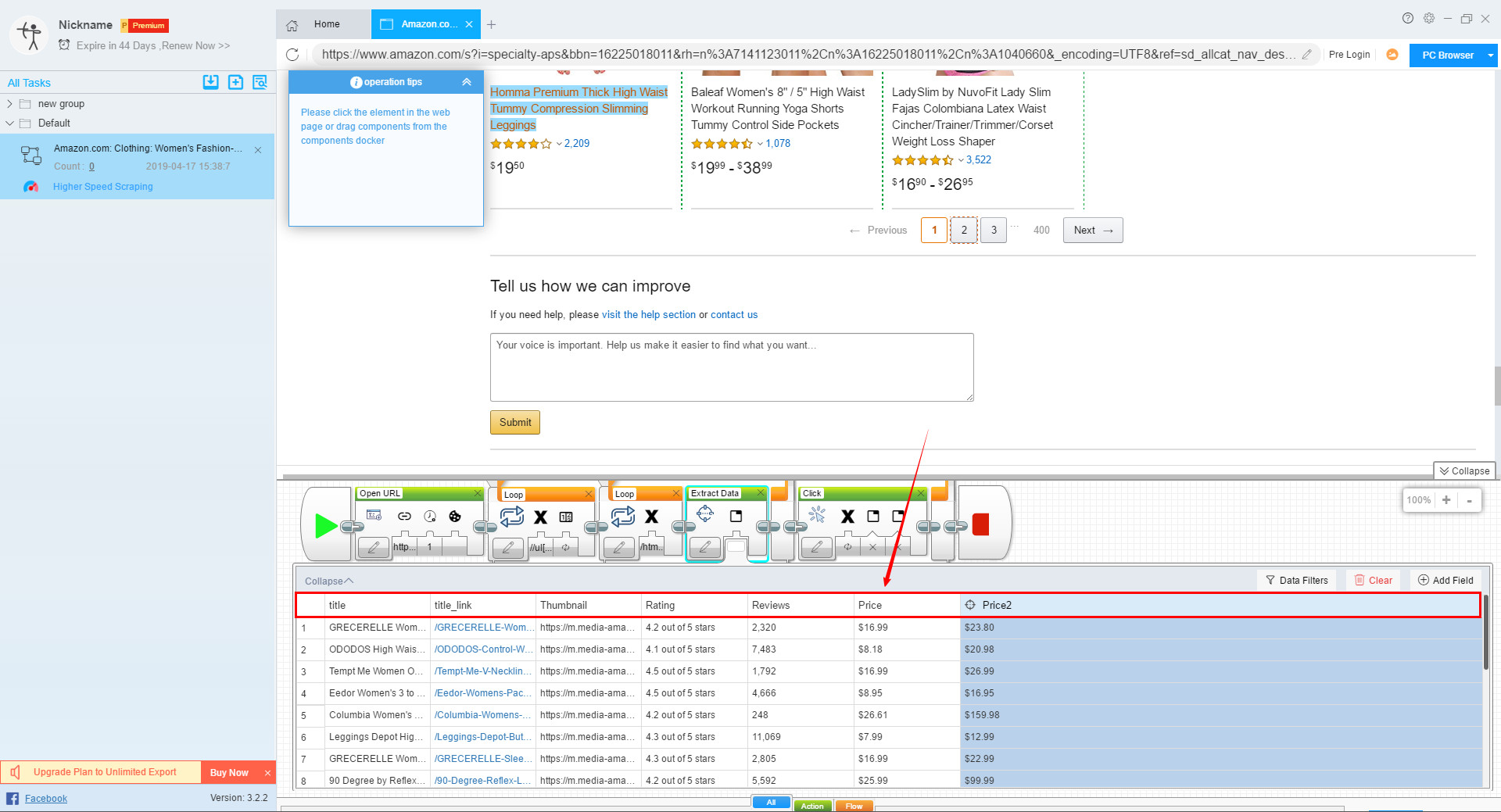Click the browser window icon in Open URL block
The height and width of the screenshot is (812, 1501).
tap(374, 515)
